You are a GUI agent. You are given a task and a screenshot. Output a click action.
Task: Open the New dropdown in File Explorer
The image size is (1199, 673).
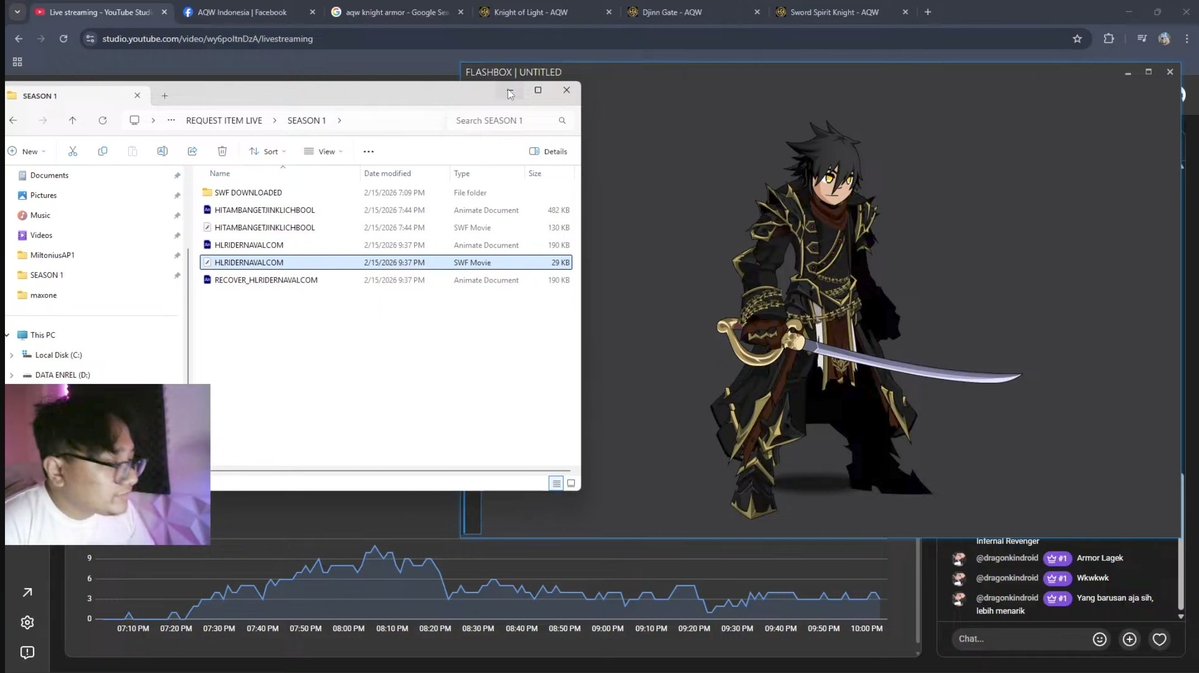coord(27,151)
